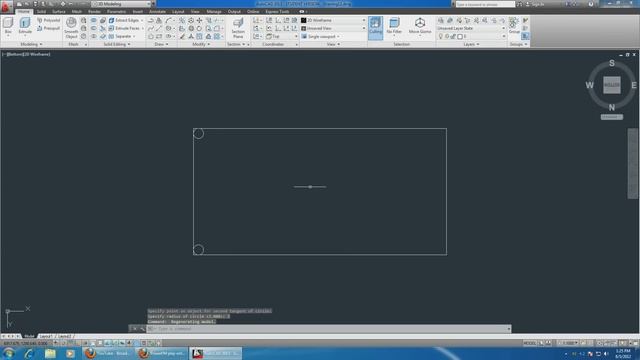The height and width of the screenshot is (360, 640).
Task: Select the Layout2 tab
Action: coord(64,336)
